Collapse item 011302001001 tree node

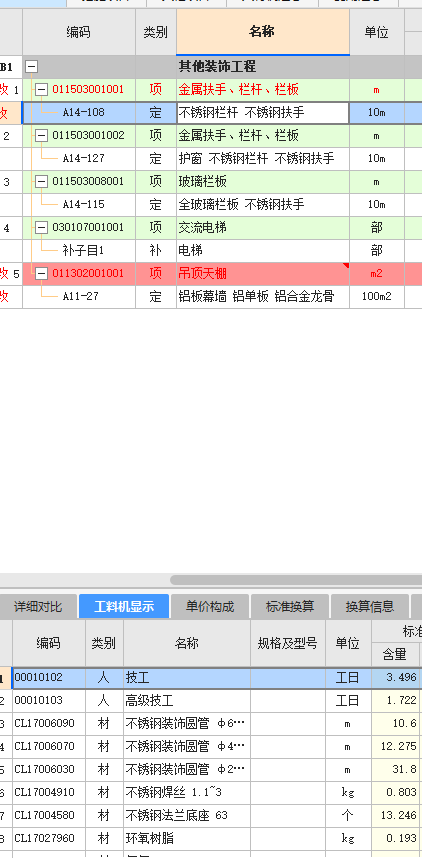41,273
